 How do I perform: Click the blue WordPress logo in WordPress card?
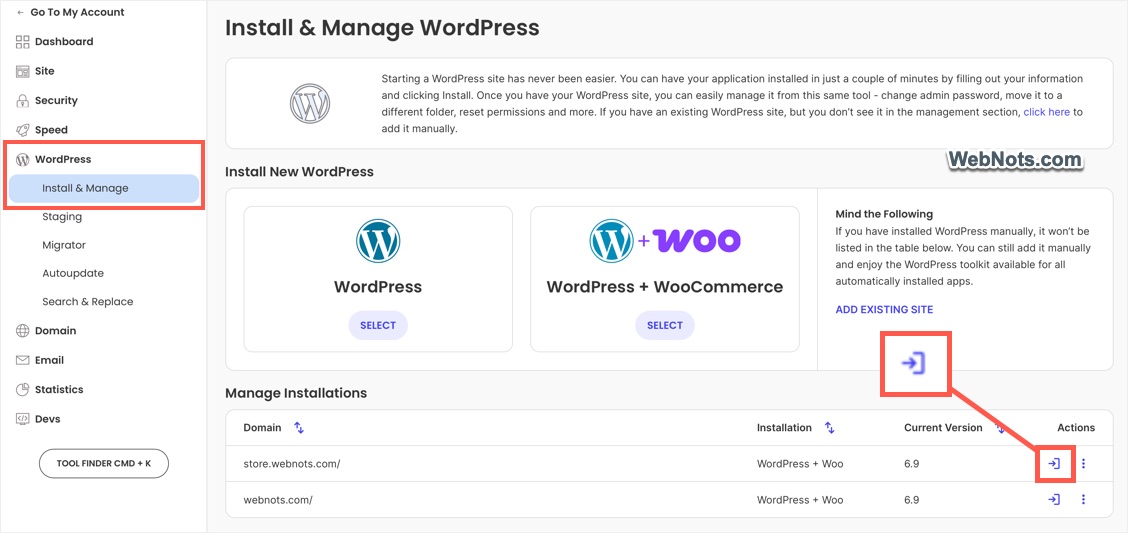(x=378, y=241)
